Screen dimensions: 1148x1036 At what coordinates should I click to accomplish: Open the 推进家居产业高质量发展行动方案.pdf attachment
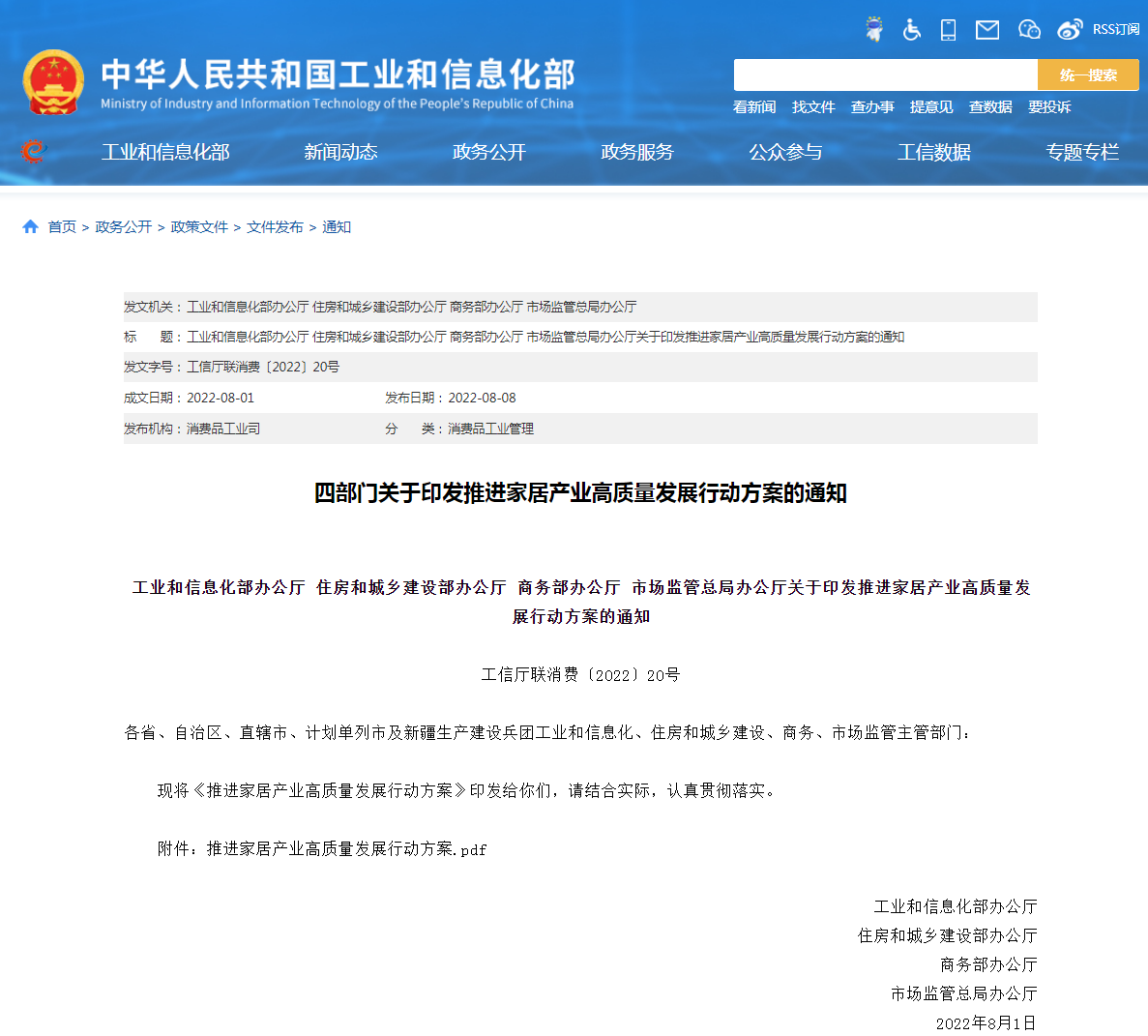coord(346,848)
